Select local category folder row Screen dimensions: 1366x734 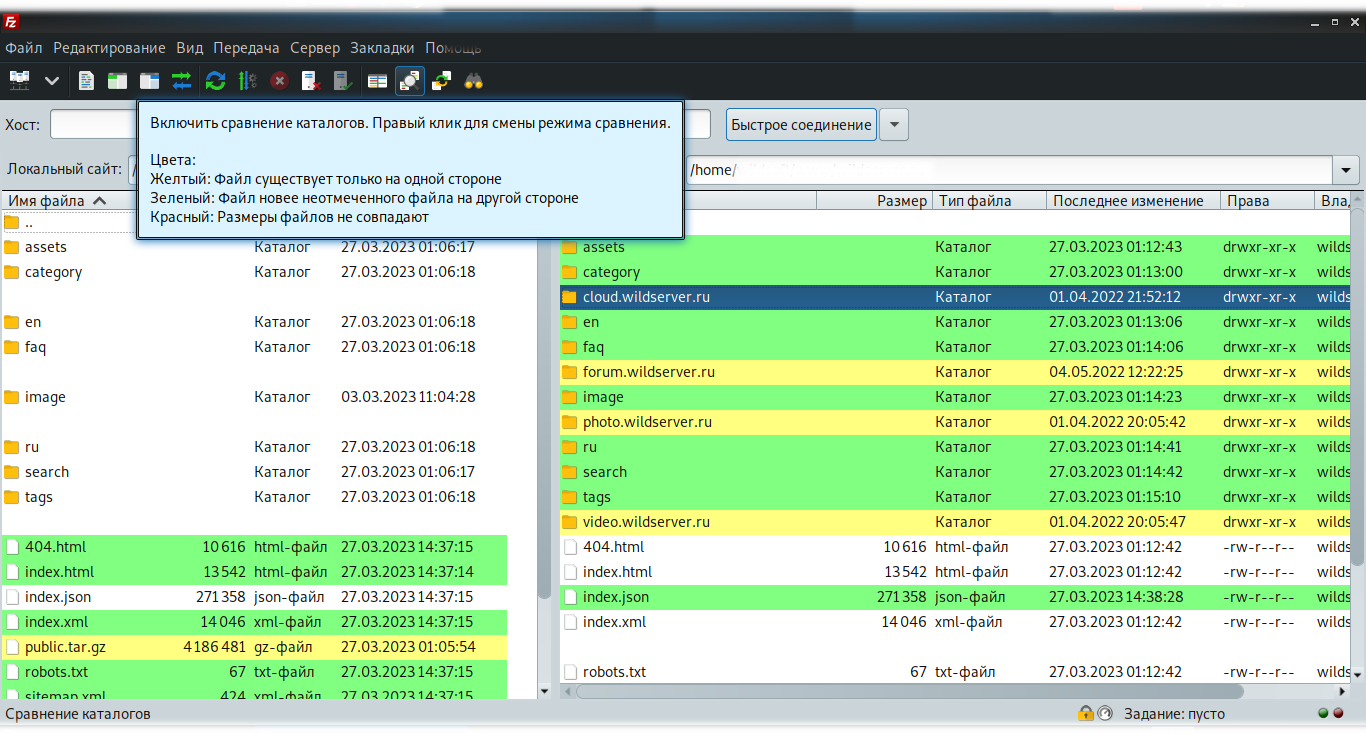255,272
